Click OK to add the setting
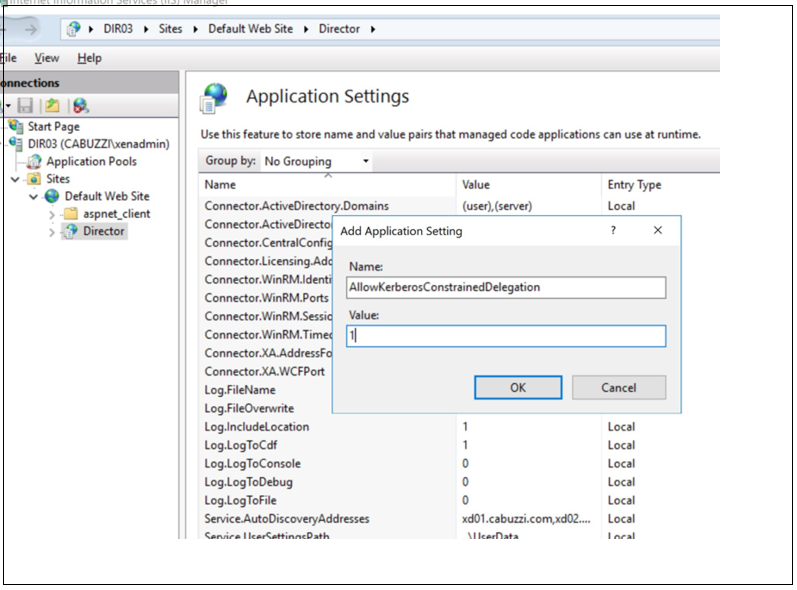Image resolution: width=797 pixels, height=590 pixels. [517, 387]
